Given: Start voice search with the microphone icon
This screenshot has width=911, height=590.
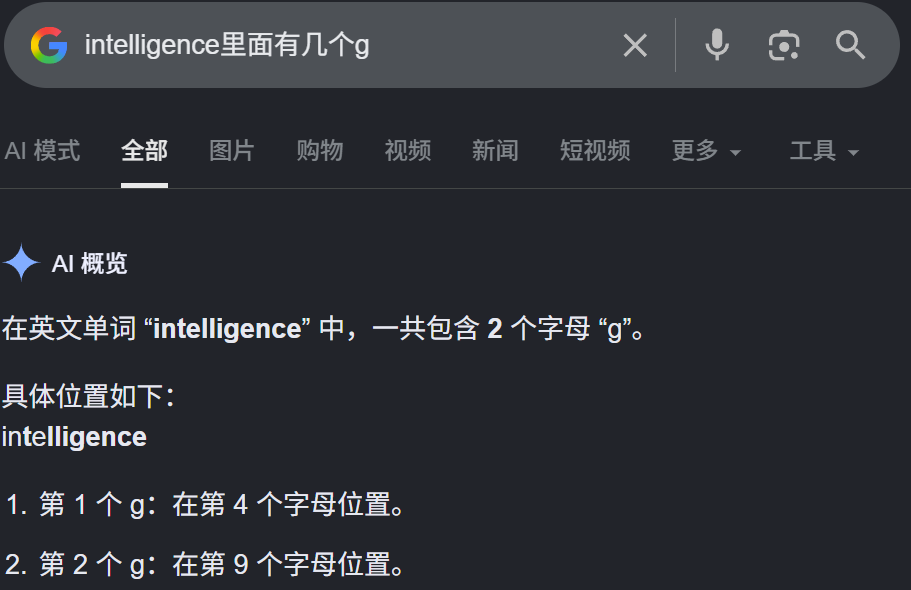Looking at the screenshot, I should [x=717, y=45].
